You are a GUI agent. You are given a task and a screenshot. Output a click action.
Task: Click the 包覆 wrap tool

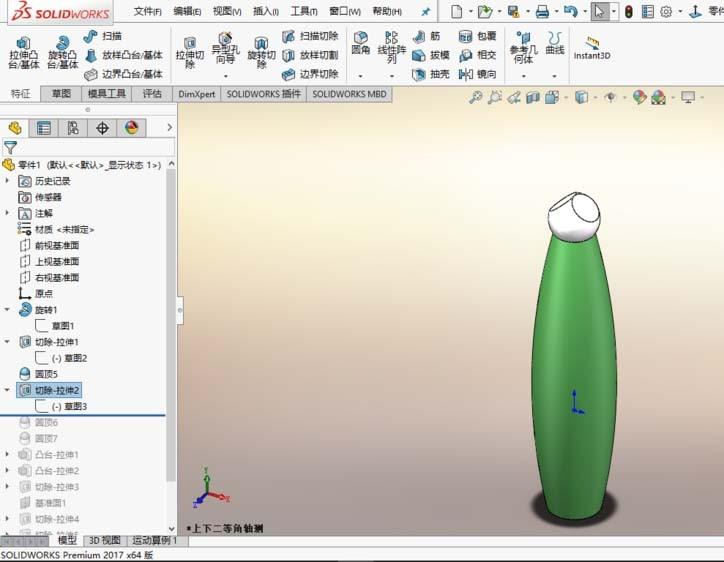pos(477,36)
